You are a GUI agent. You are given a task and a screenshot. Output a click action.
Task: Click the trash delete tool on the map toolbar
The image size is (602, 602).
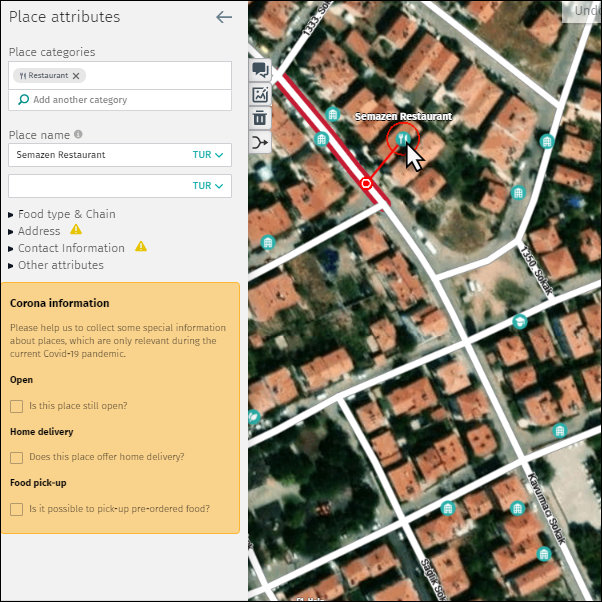point(260,118)
